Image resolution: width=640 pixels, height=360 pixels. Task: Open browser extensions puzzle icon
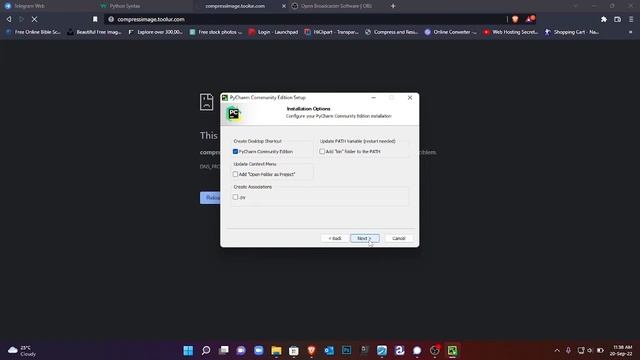click(604, 19)
